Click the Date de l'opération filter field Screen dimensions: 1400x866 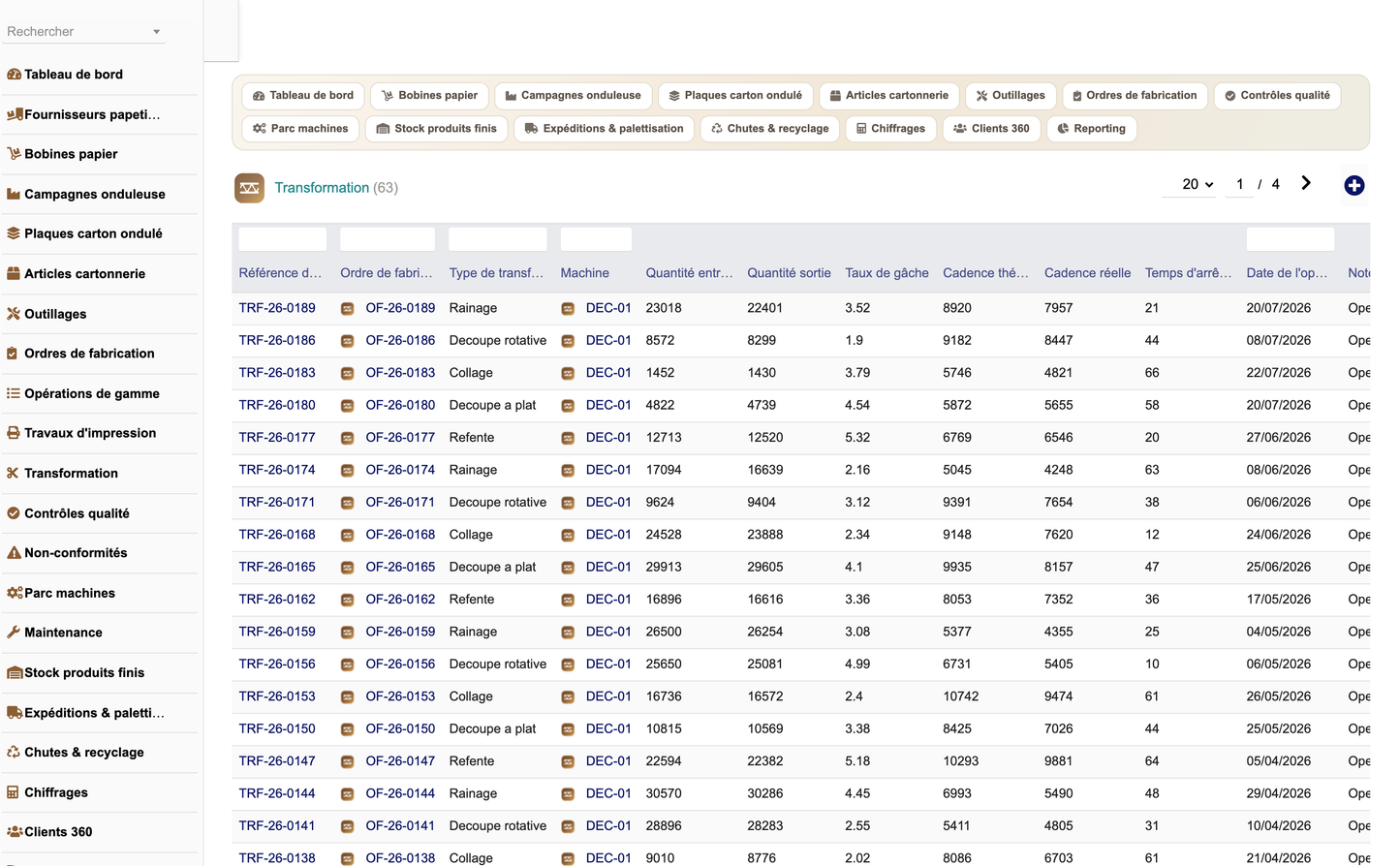pos(1291,239)
